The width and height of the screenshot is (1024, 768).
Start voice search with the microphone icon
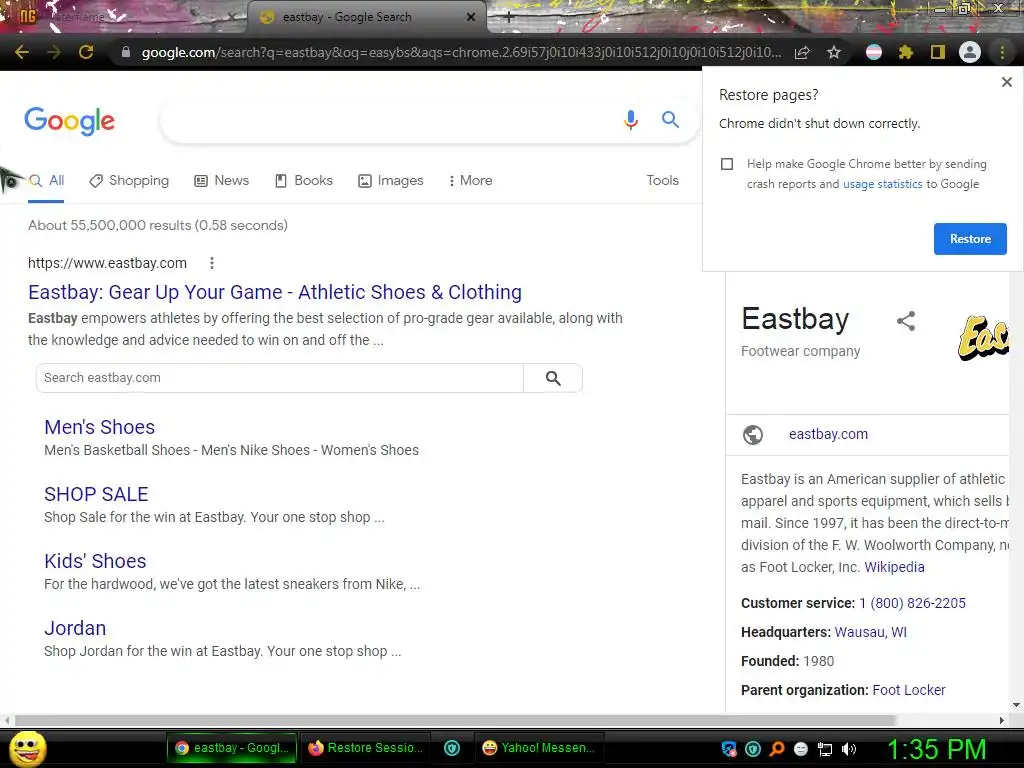click(x=630, y=120)
